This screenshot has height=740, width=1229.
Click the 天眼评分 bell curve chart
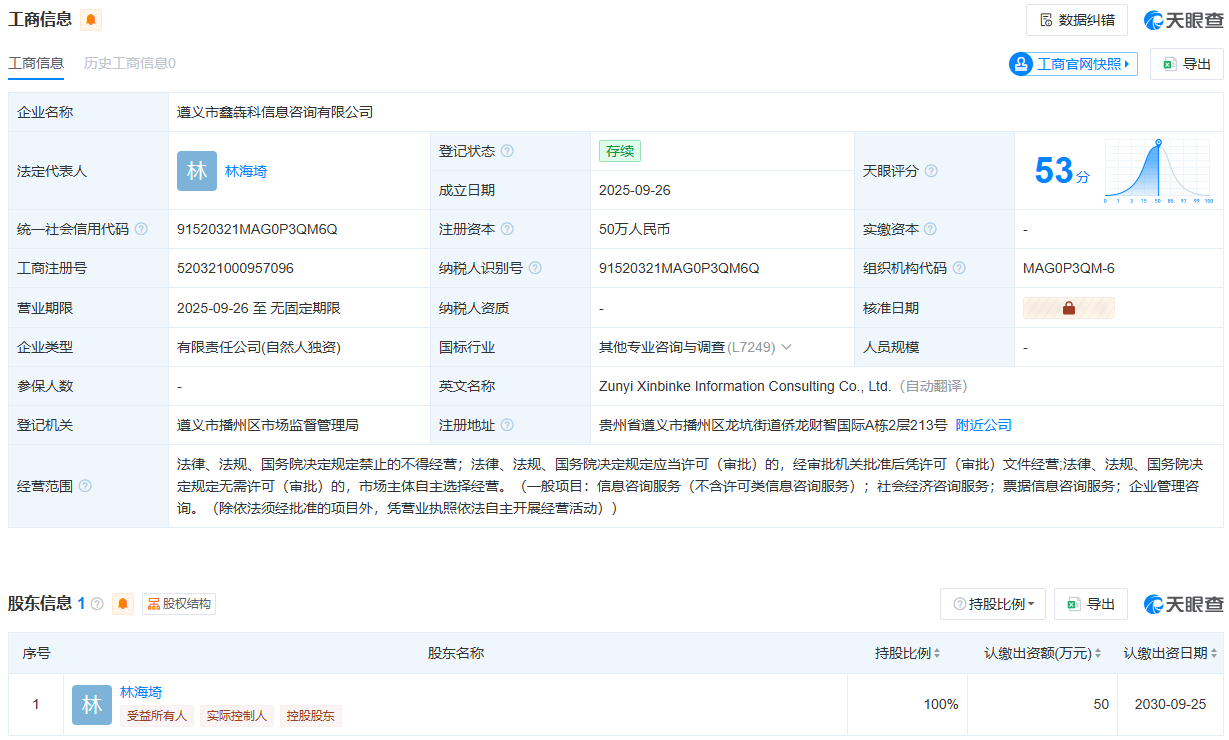tap(1157, 171)
